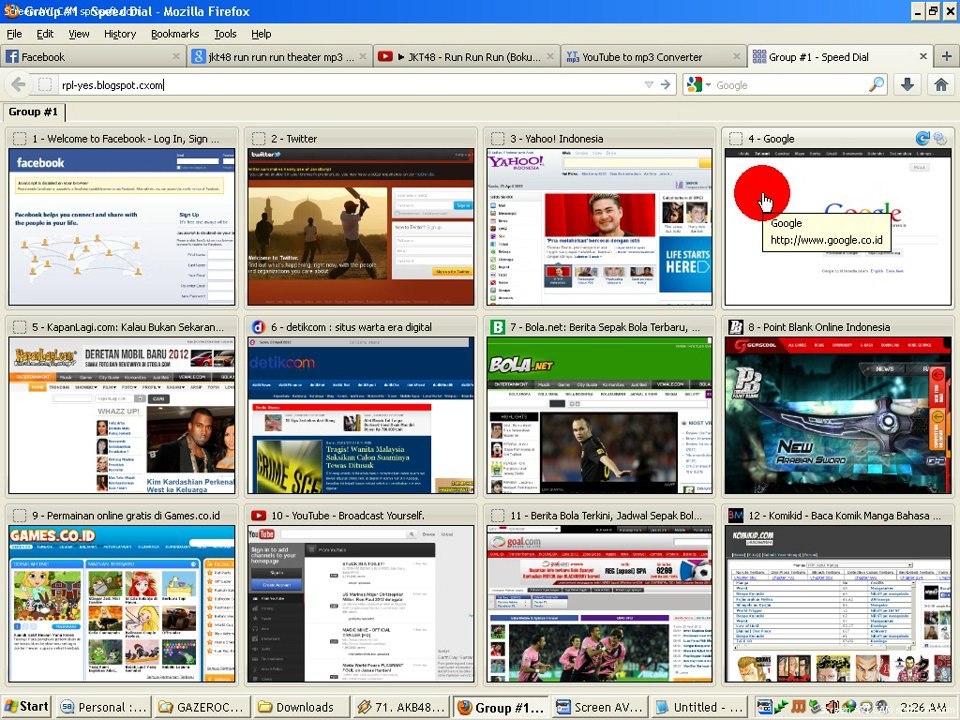
Task: Open the goal.com dial thumbnail
Action: tap(599, 604)
